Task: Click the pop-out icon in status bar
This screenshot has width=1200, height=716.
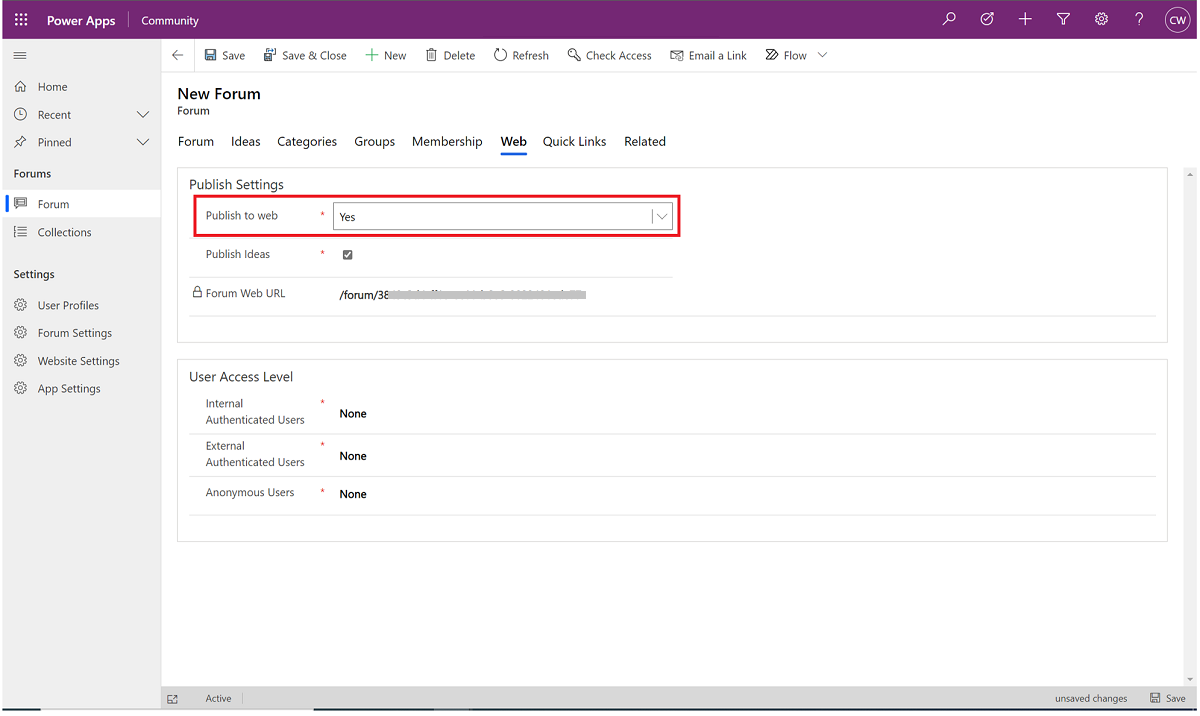Action: pos(173,699)
